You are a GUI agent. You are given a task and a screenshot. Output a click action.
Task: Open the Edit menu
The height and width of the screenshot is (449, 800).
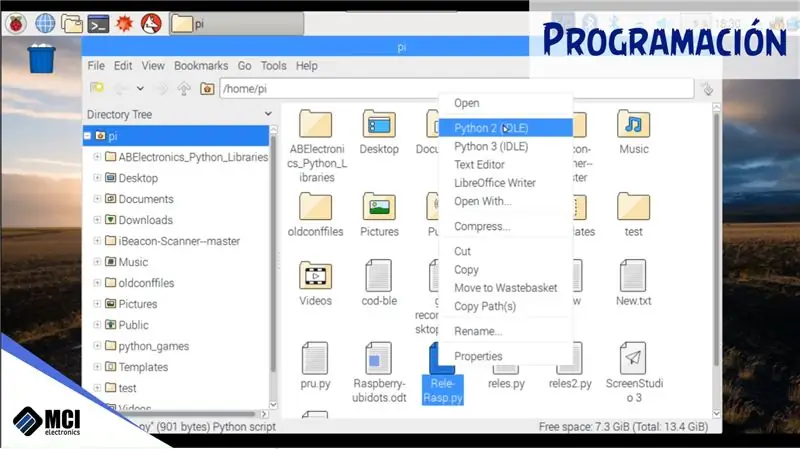pyautogui.click(x=123, y=66)
